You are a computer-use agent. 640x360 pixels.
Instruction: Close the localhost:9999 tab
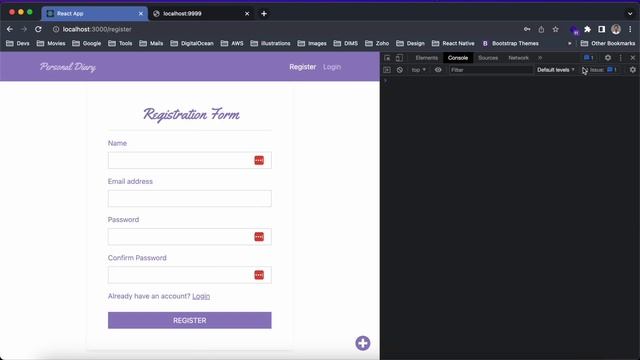click(247, 13)
